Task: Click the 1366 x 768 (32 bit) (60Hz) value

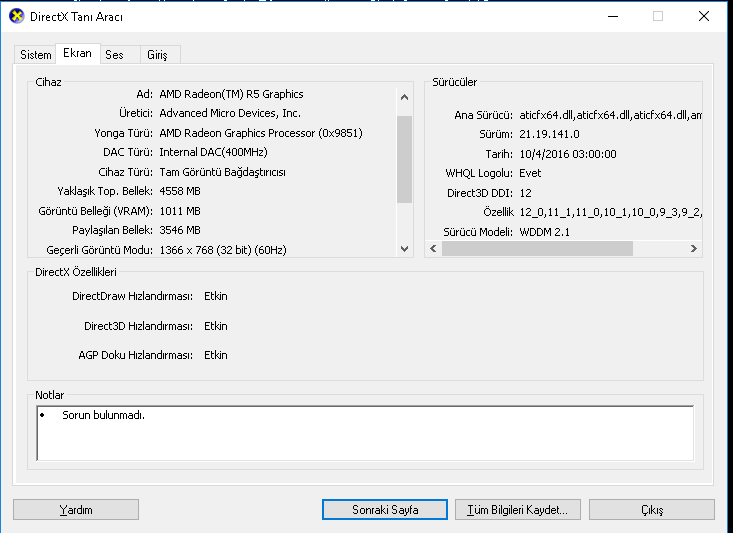Action: click(x=223, y=250)
